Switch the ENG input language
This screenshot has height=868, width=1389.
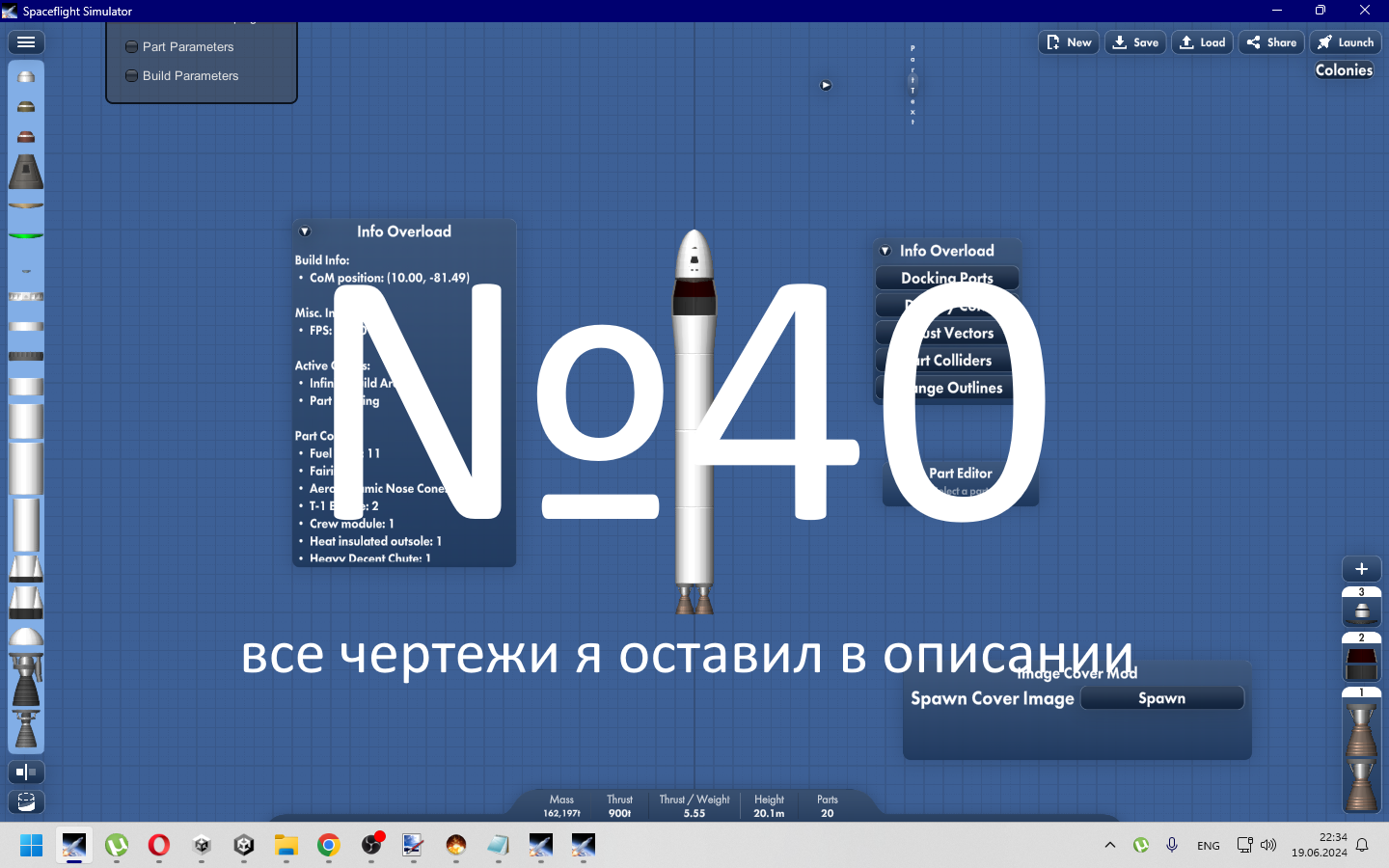click(x=1209, y=846)
